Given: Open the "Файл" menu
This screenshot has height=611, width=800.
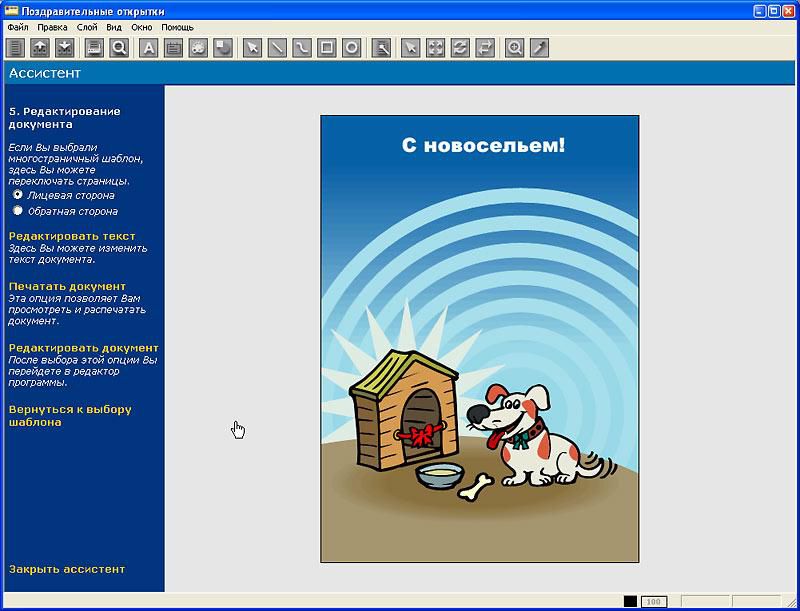Looking at the screenshot, I should pyautogui.click(x=18, y=27).
